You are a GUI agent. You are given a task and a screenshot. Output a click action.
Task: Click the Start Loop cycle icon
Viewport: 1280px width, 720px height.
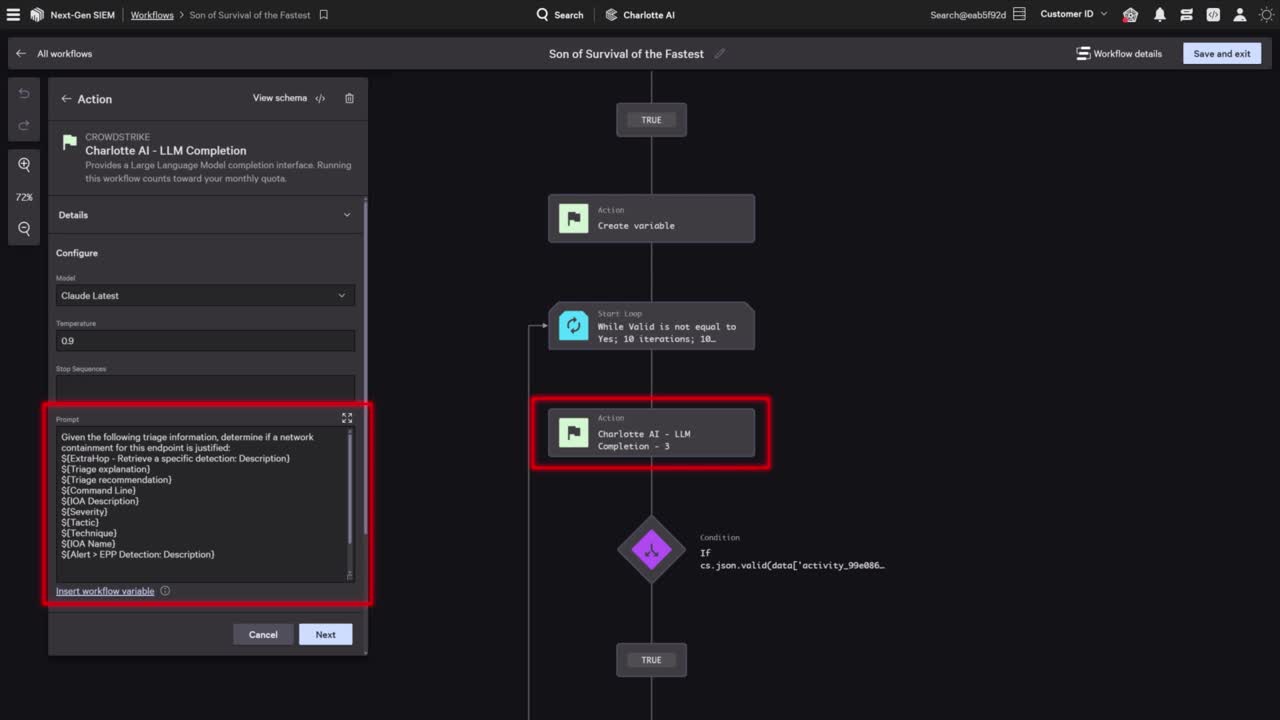tap(573, 326)
